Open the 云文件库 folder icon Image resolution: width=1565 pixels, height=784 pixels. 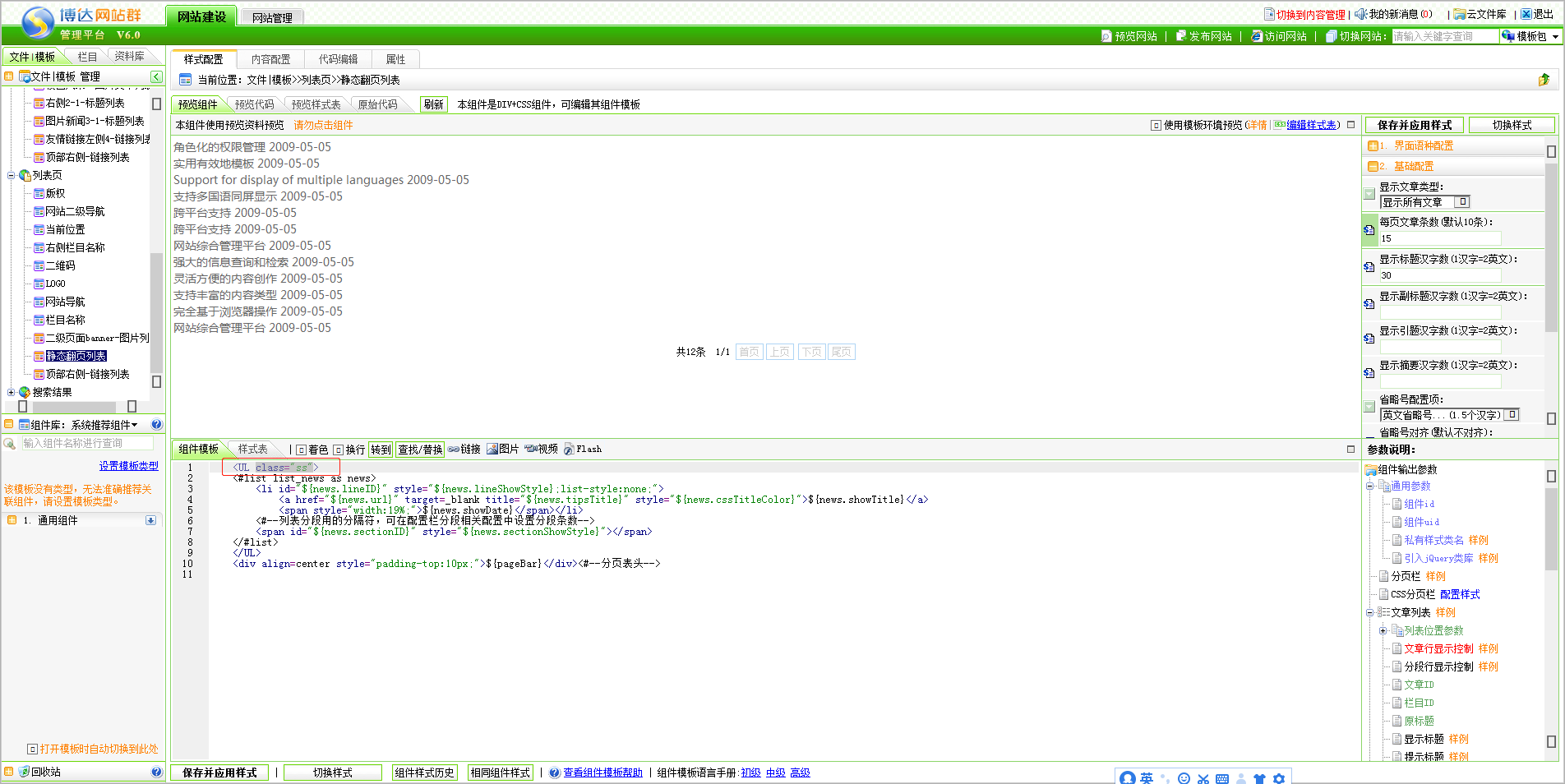[x=1459, y=14]
